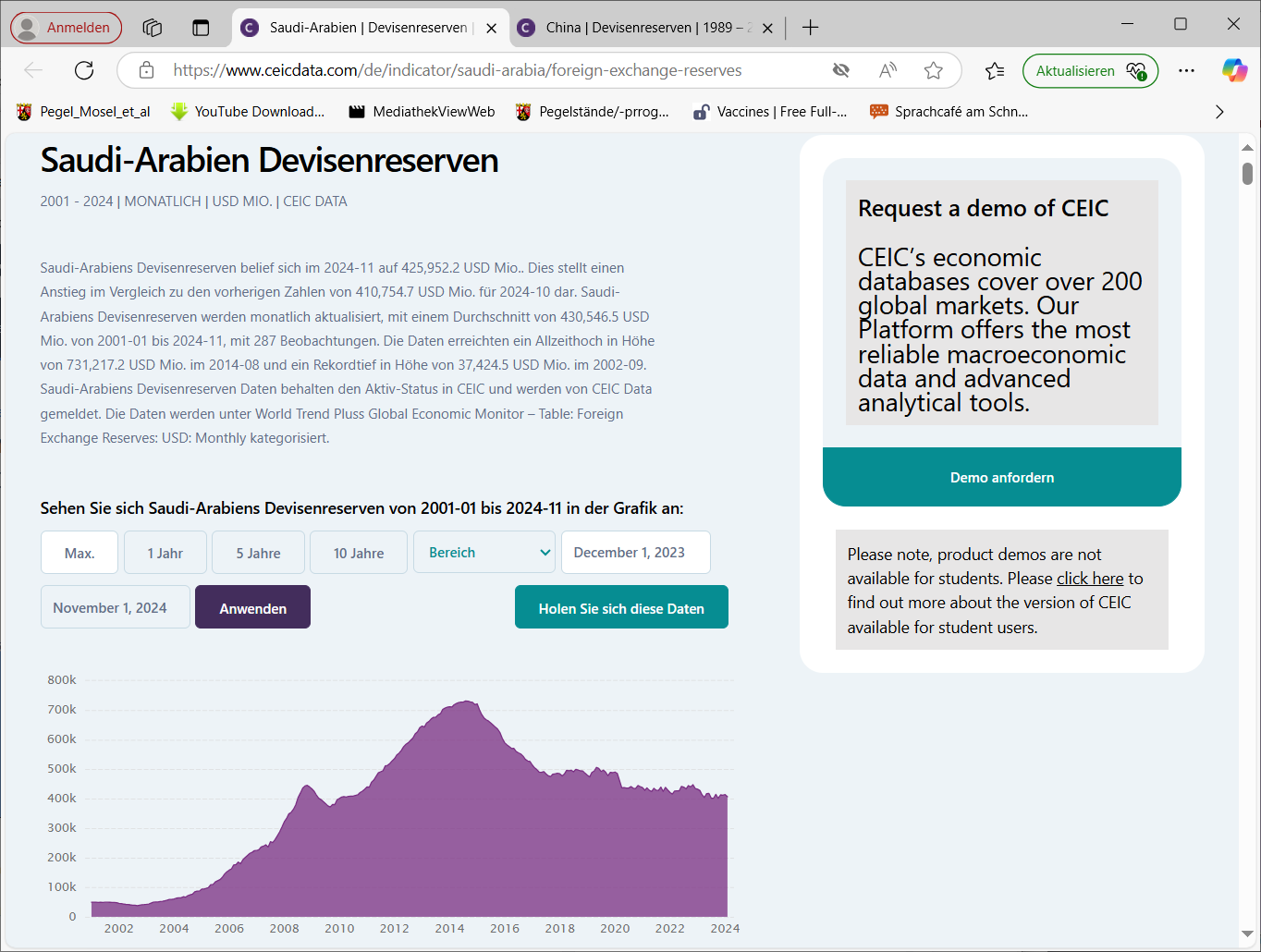Open the favorites list icon

pyautogui.click(x=995, y=70)
